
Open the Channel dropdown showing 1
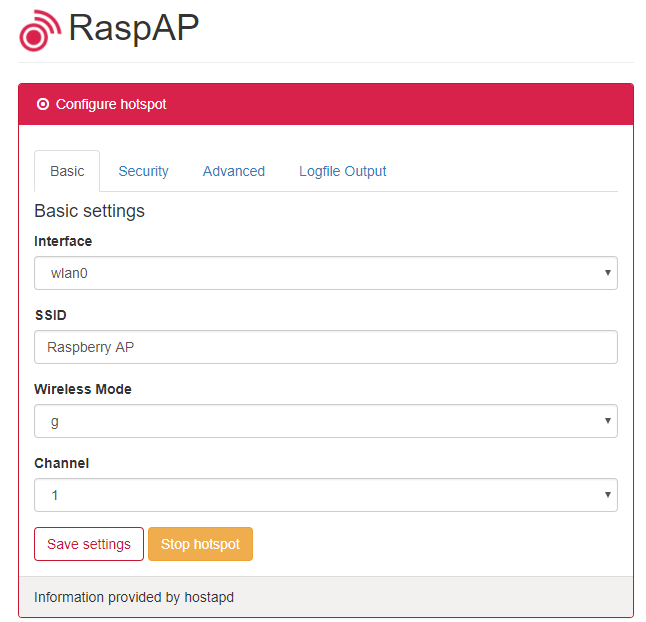pyautogui.click(x=325, y=495)
